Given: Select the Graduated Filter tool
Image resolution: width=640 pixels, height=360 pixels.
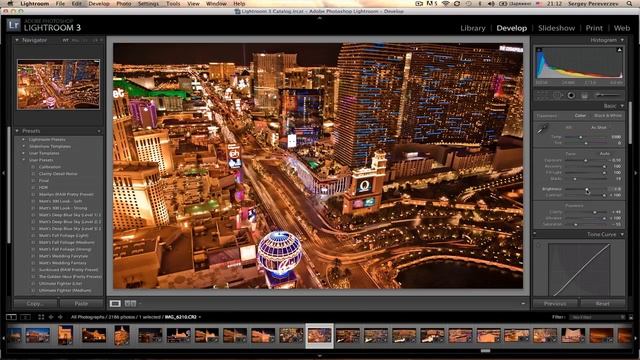Looking at the screenshot, I should coord(584,95).
